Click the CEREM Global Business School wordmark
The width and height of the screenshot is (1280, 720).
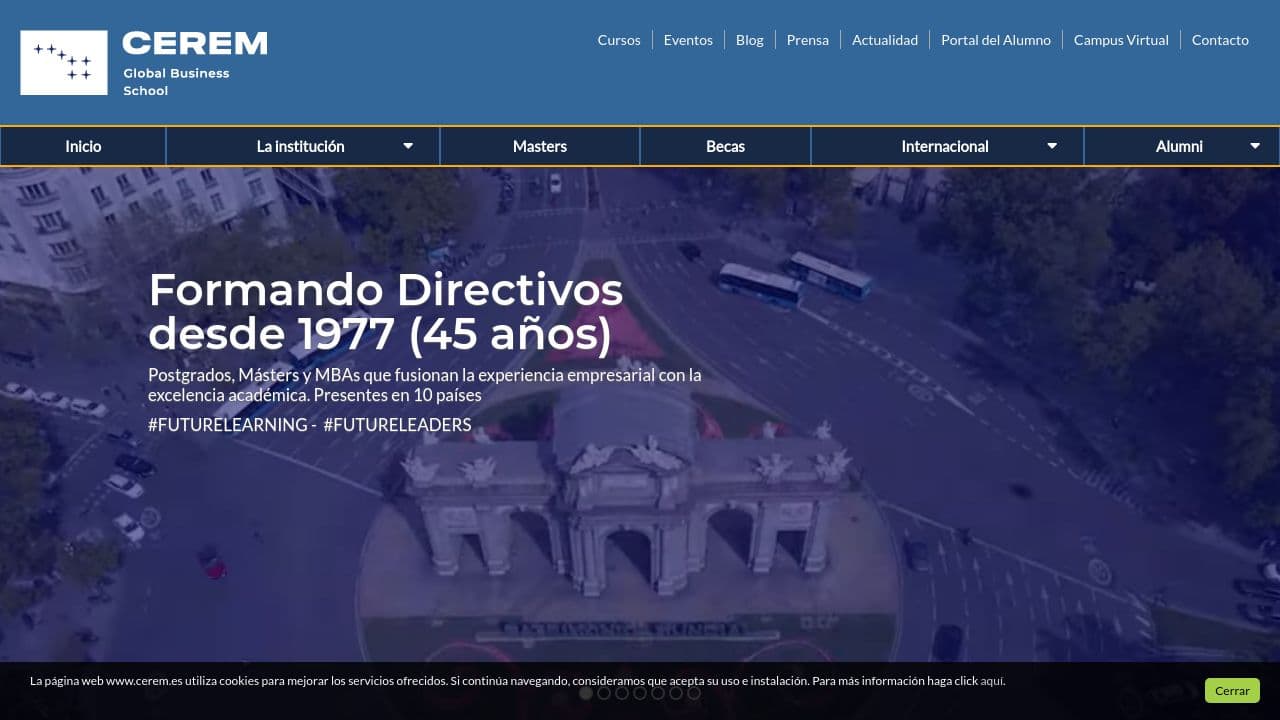(195, 63)
